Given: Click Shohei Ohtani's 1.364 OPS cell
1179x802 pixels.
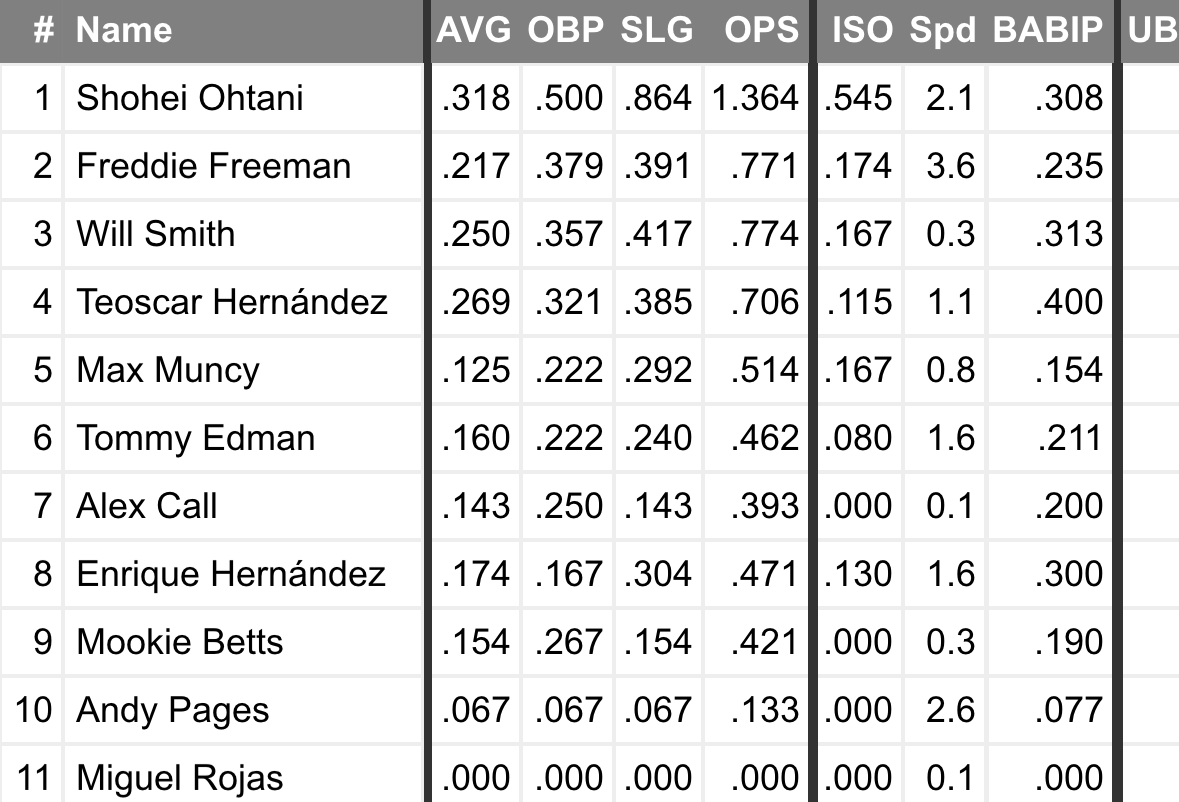Looking at the screenshot, I should (755, 98).
